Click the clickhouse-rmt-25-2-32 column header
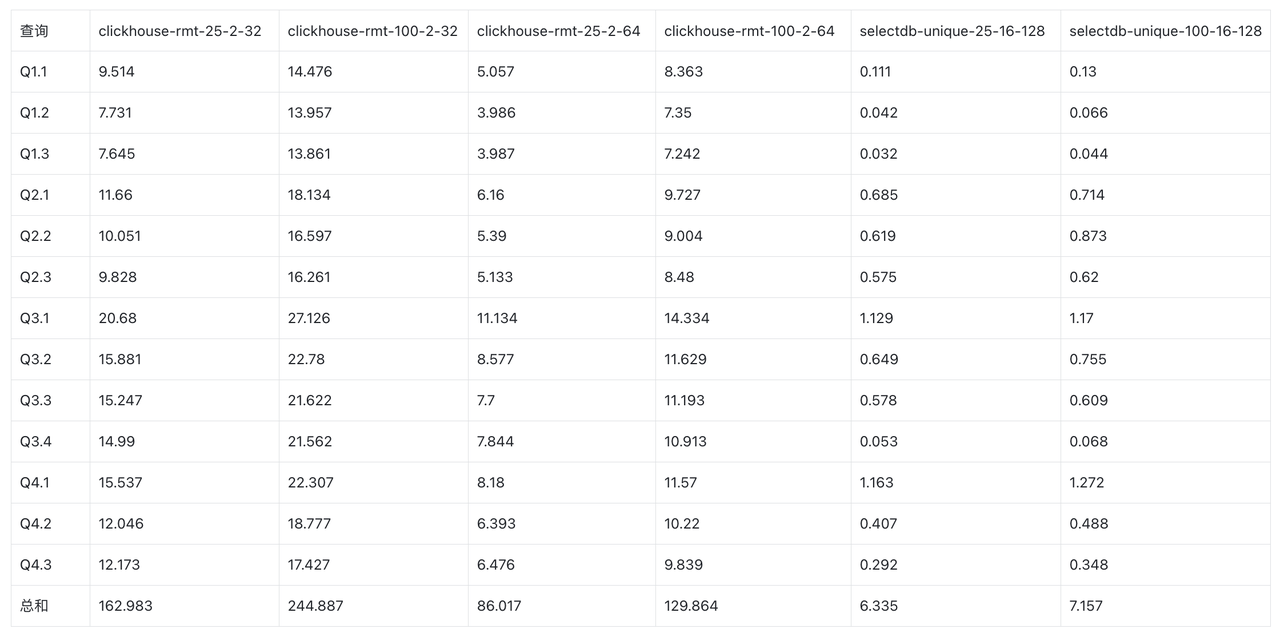This screenshot has height=637, width=1280. pyautogui.click(x=180, y=31)
